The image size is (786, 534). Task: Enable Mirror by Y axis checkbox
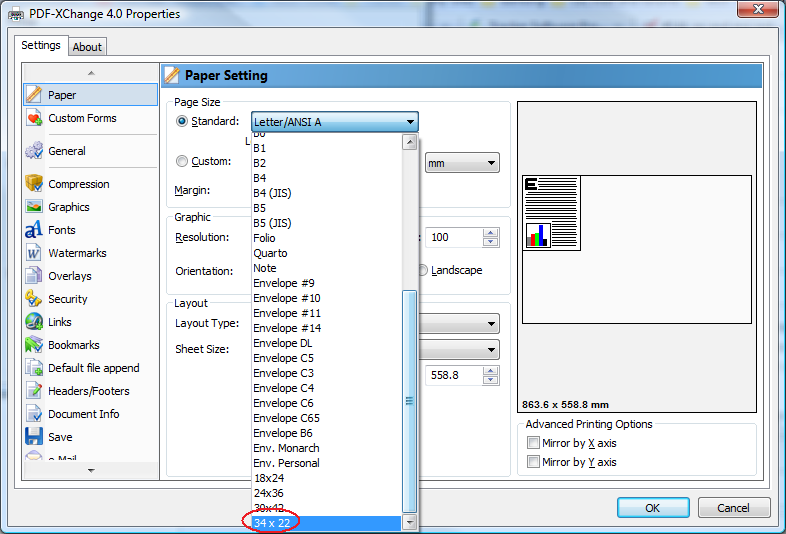click(x=533, y=462)
